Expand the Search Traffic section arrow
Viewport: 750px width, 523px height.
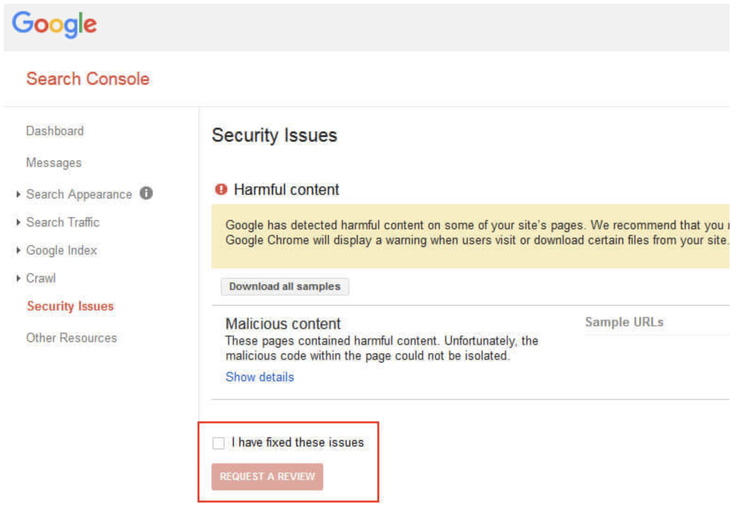(x=18, y=223)
